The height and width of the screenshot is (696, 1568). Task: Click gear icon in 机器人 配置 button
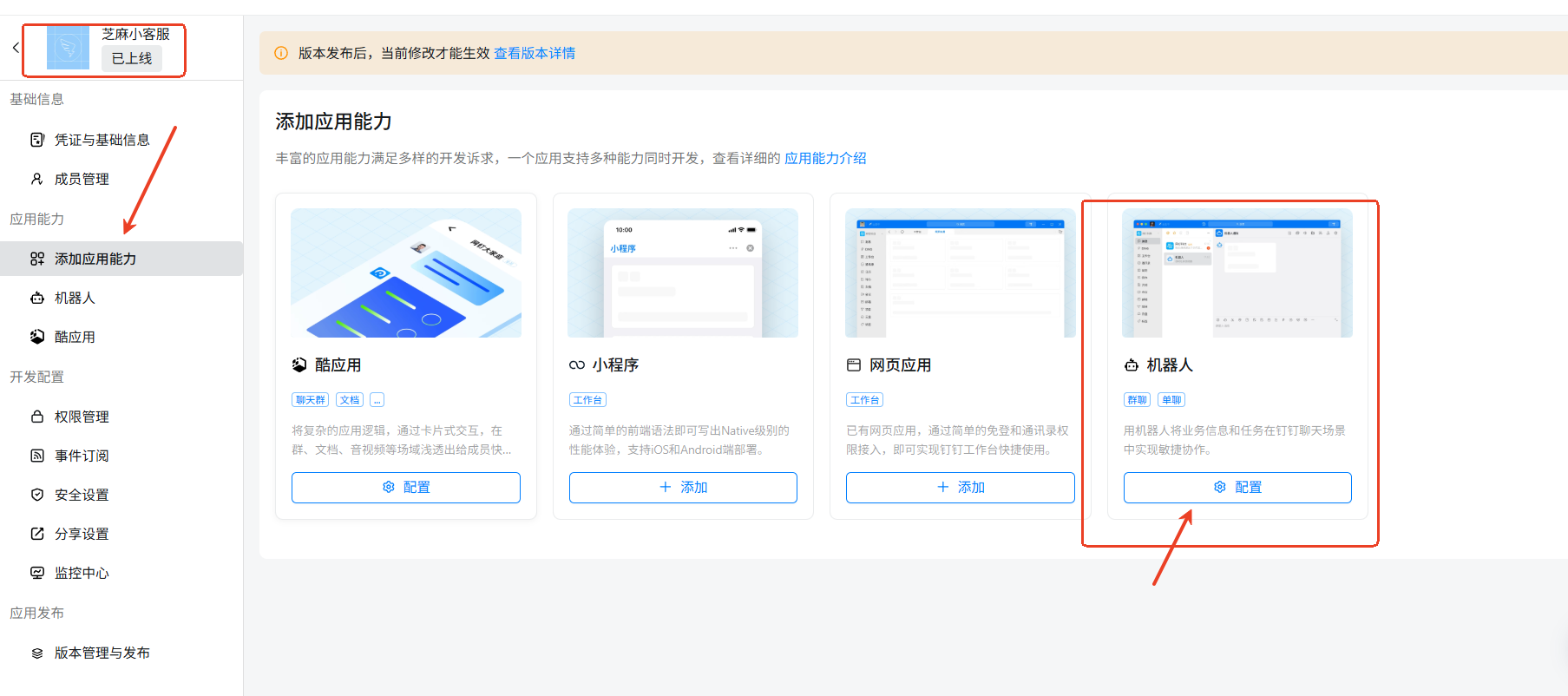[x=1220, y=487]
